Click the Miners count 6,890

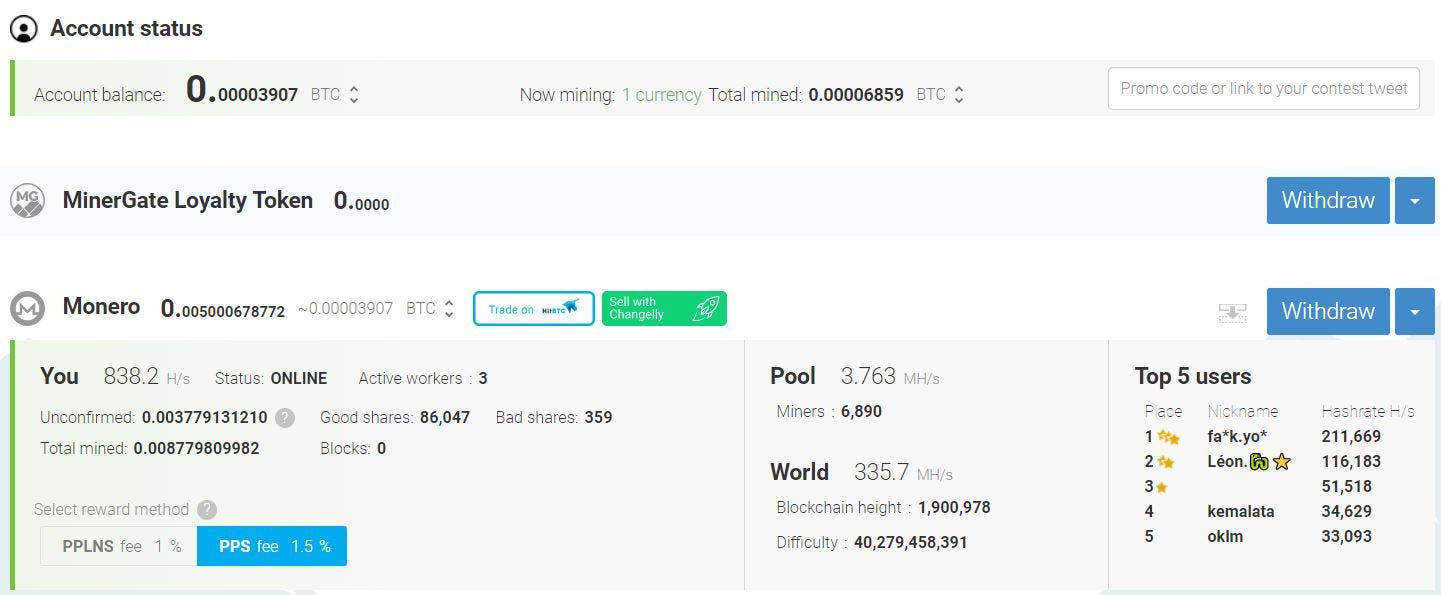862,412
